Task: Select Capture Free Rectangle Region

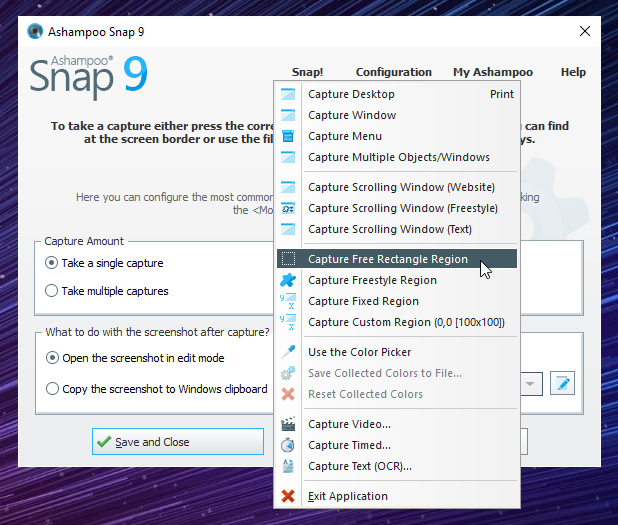Action: point(397,259)
